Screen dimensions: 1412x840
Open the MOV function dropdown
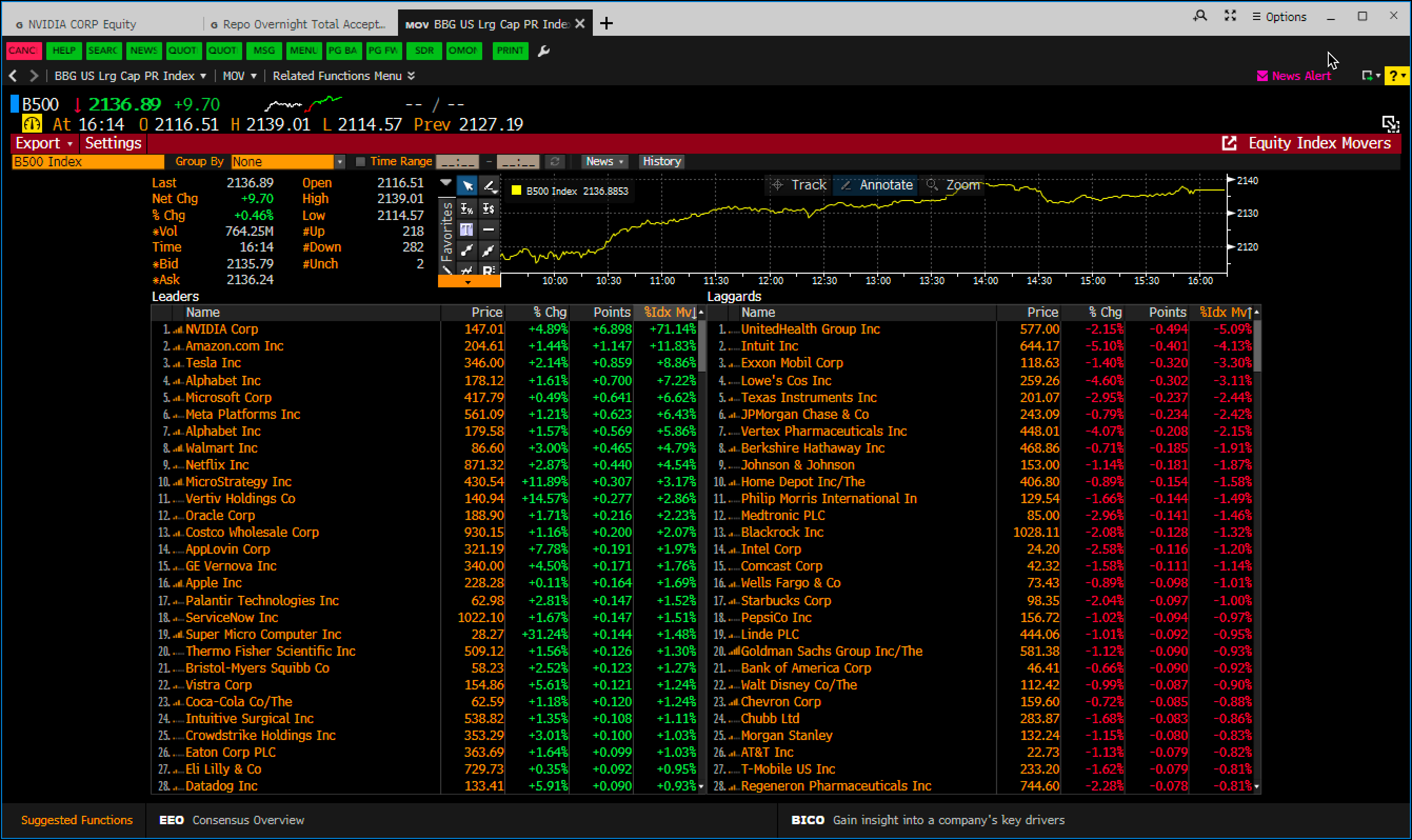click(239, 76)
